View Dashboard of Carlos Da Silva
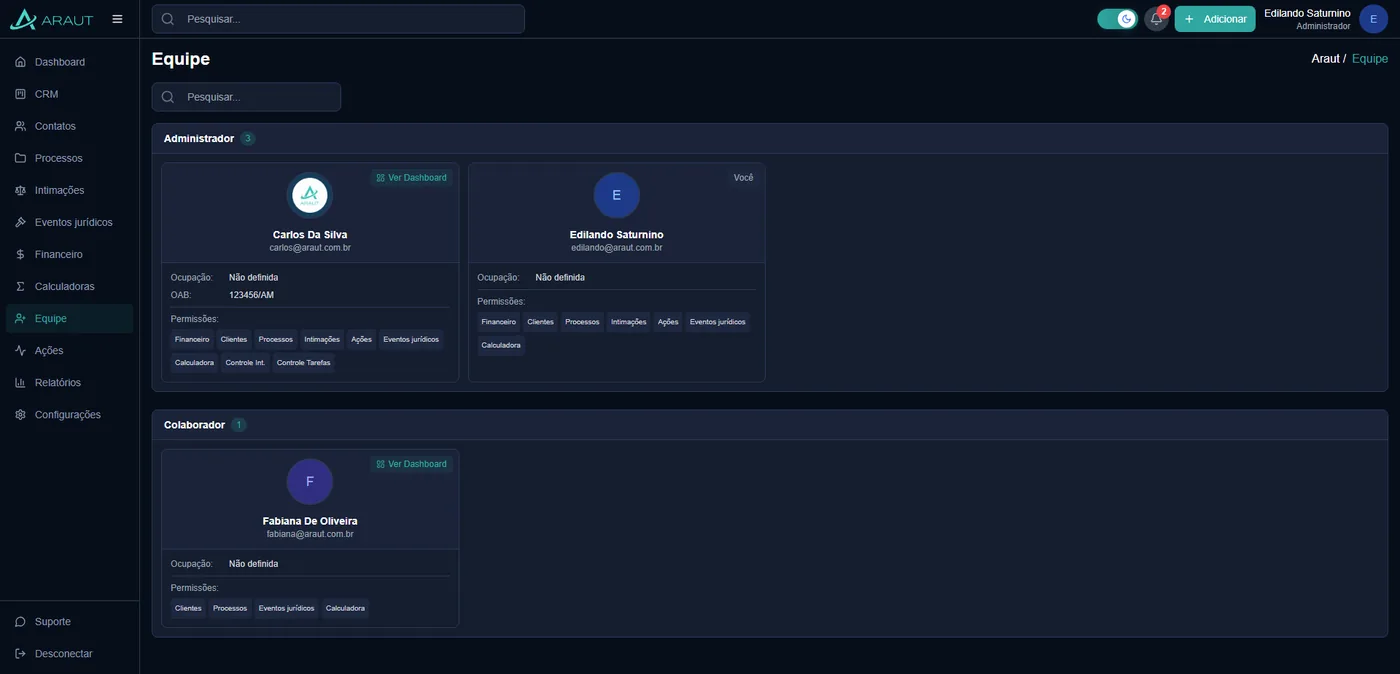 point(411,177)
